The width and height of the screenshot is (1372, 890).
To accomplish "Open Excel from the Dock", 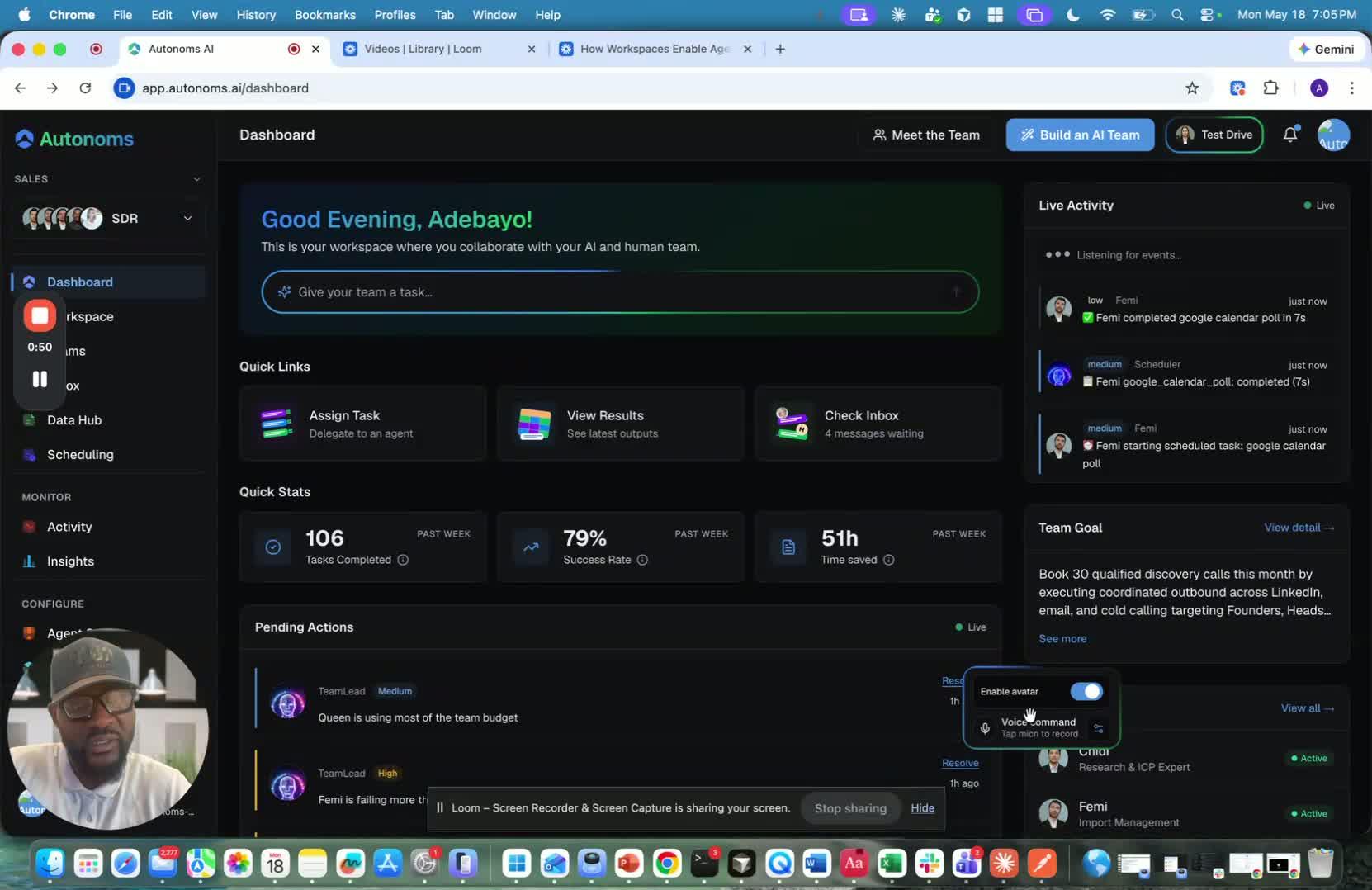I will coord(892,864).
